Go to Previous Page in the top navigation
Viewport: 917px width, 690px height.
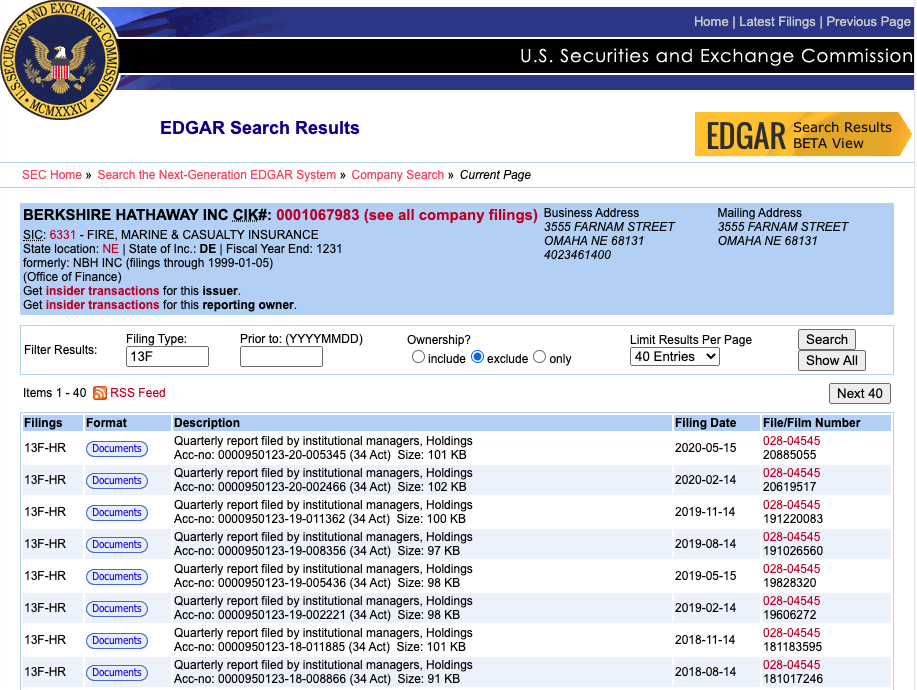click(x=868, y=22)
